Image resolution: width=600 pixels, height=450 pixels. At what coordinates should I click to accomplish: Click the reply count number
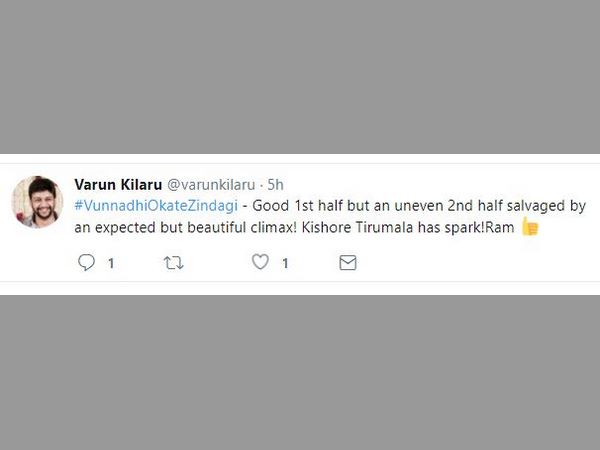coord(111,264)
